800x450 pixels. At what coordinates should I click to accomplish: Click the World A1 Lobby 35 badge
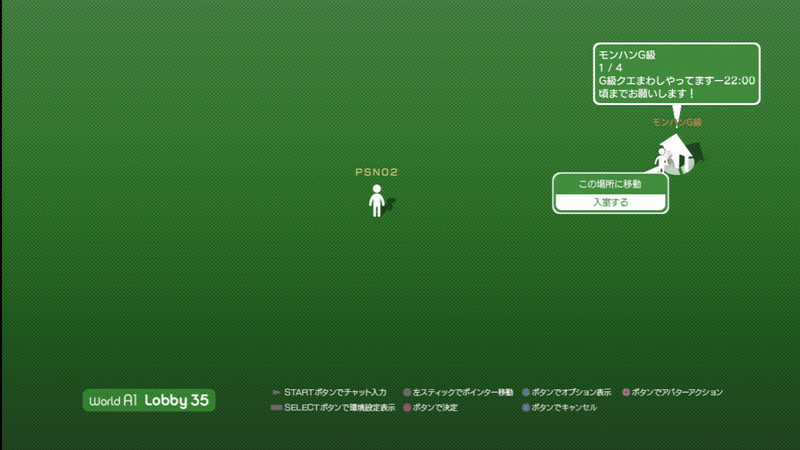(149, 400)
